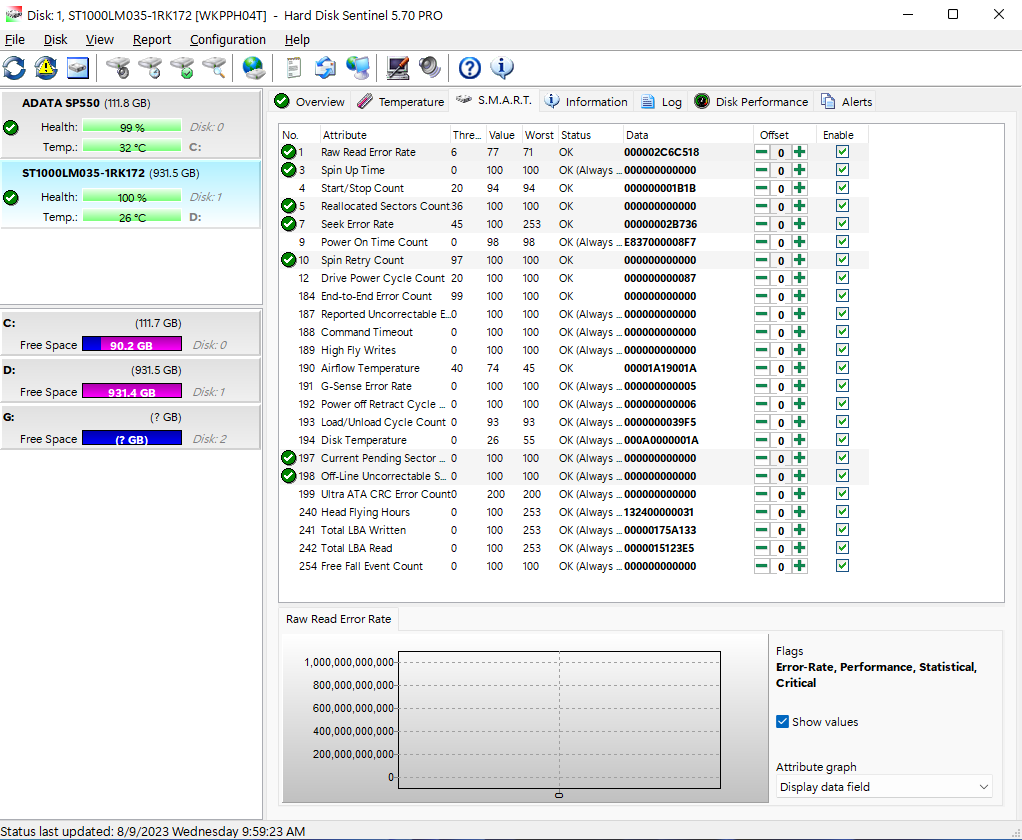Click green check icon of Raw Read Error Rate
This screenshot has width=1022, height=840.
[x=289, y=152]
